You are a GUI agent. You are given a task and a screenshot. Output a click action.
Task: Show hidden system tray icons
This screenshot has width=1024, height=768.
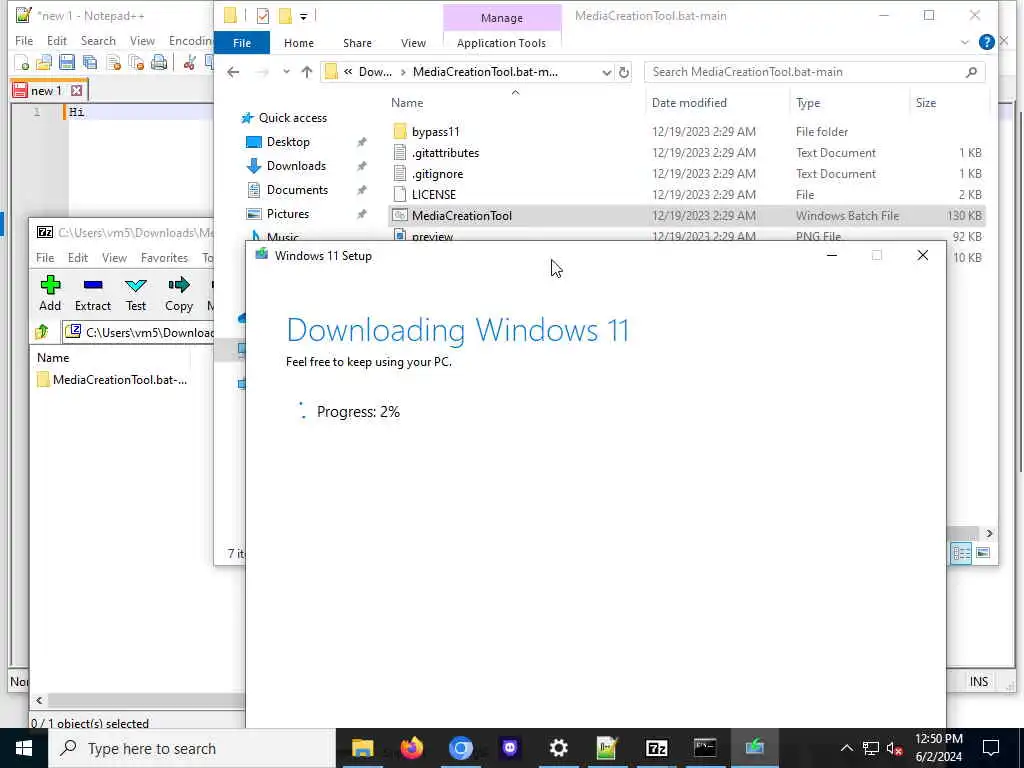click(846, 748)
